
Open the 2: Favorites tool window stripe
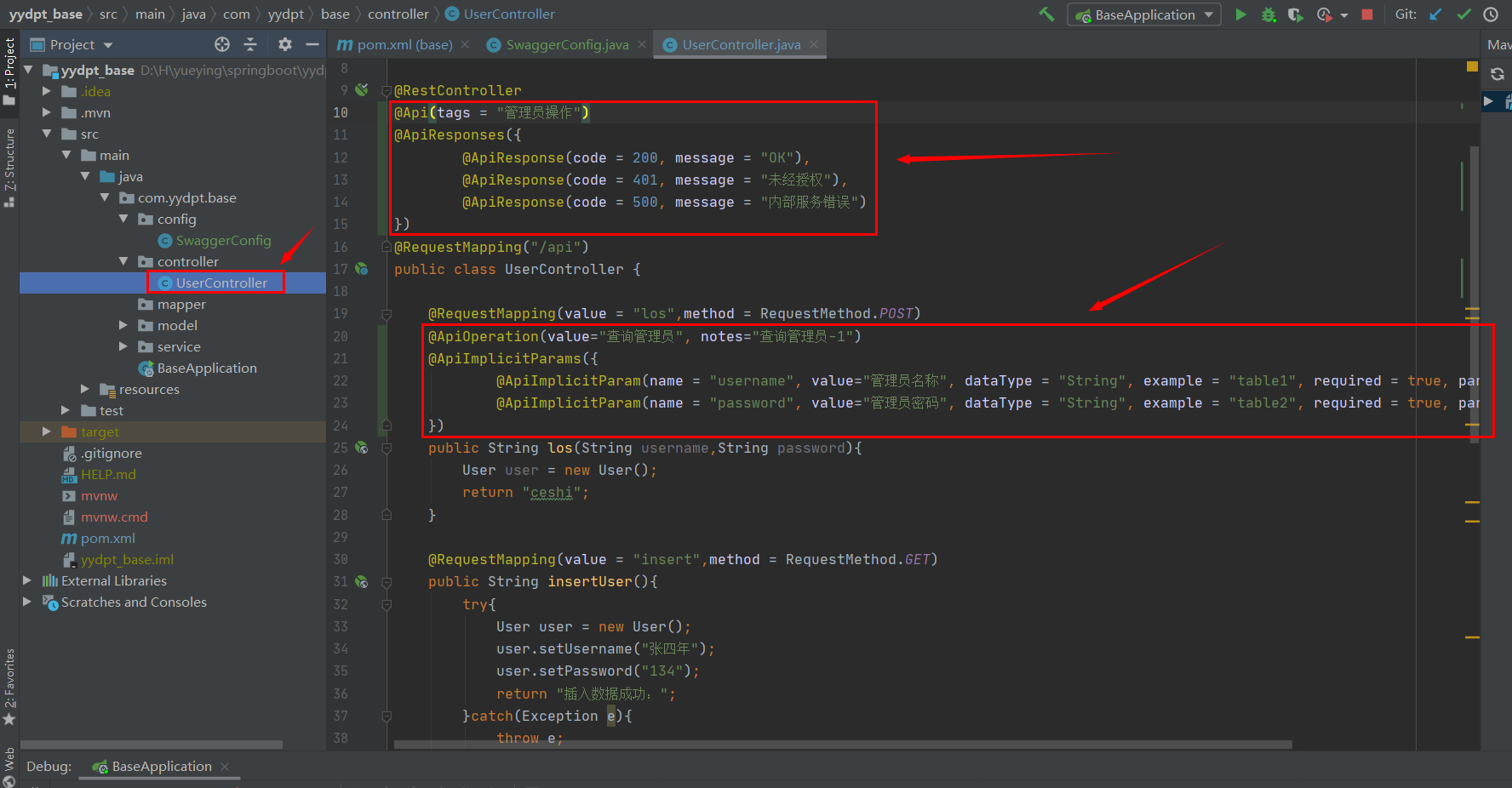click(9, 687)
